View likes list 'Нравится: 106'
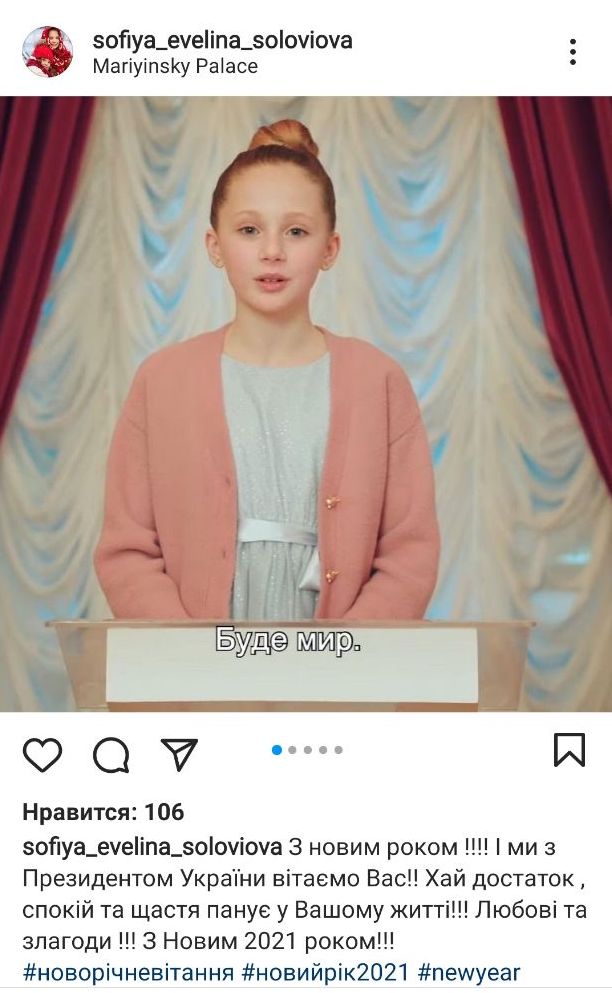The width and height of the screenshot is (612, 993). pyautogui.click(x=103, y=812)
